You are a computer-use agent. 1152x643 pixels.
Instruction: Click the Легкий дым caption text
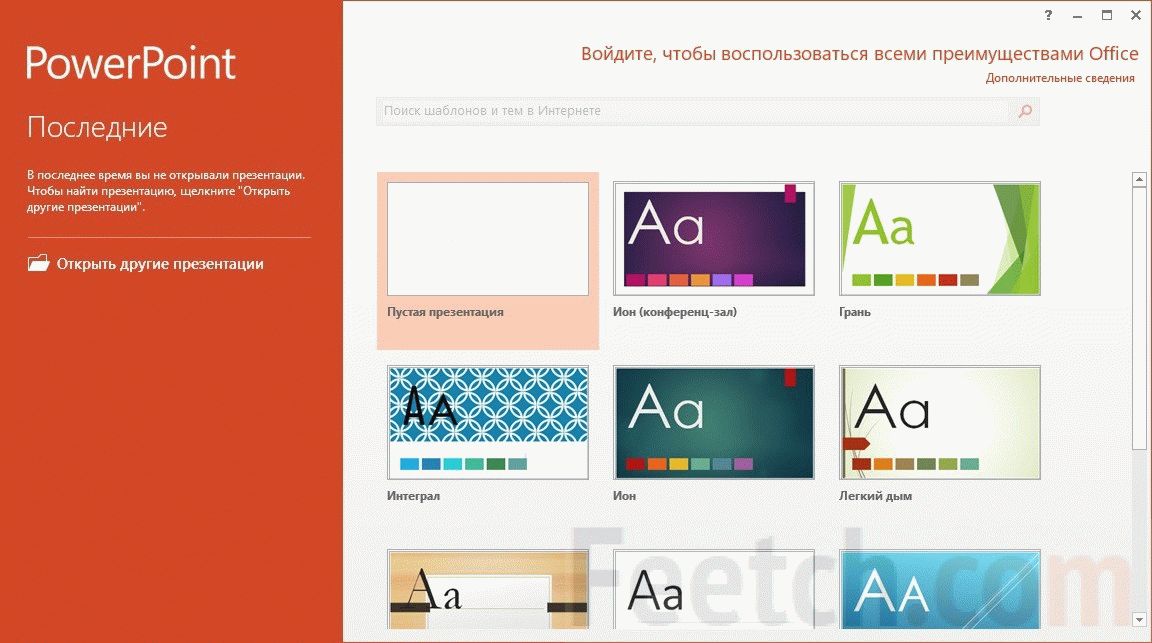click(x=875, y=496)
